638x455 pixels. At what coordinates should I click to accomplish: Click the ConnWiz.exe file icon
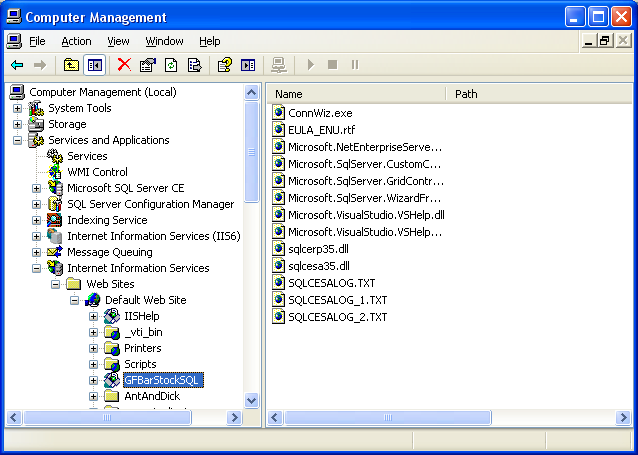(x=279, y=113)
